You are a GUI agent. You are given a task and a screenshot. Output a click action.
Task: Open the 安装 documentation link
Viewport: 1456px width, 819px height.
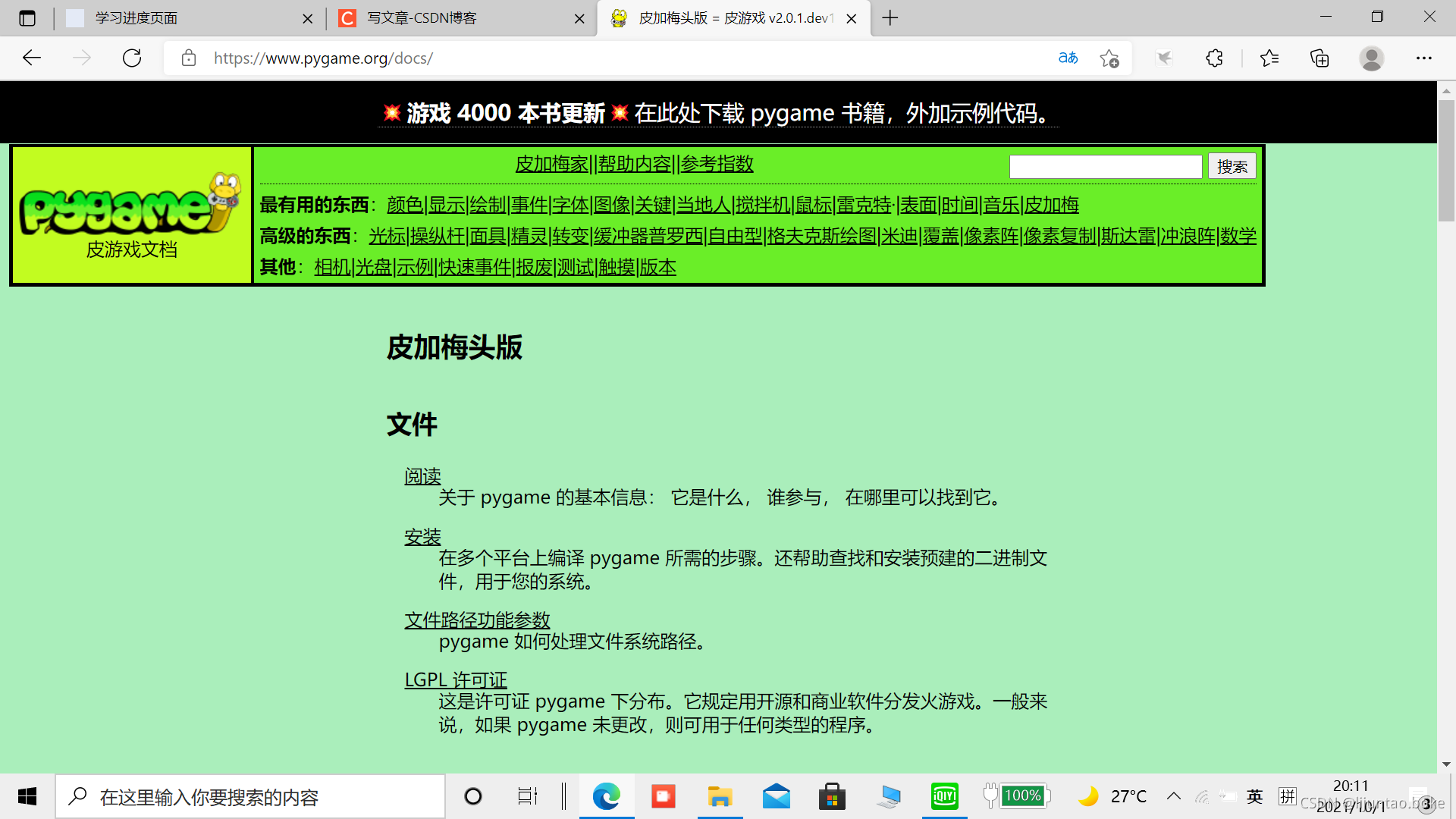coord(422,537)
